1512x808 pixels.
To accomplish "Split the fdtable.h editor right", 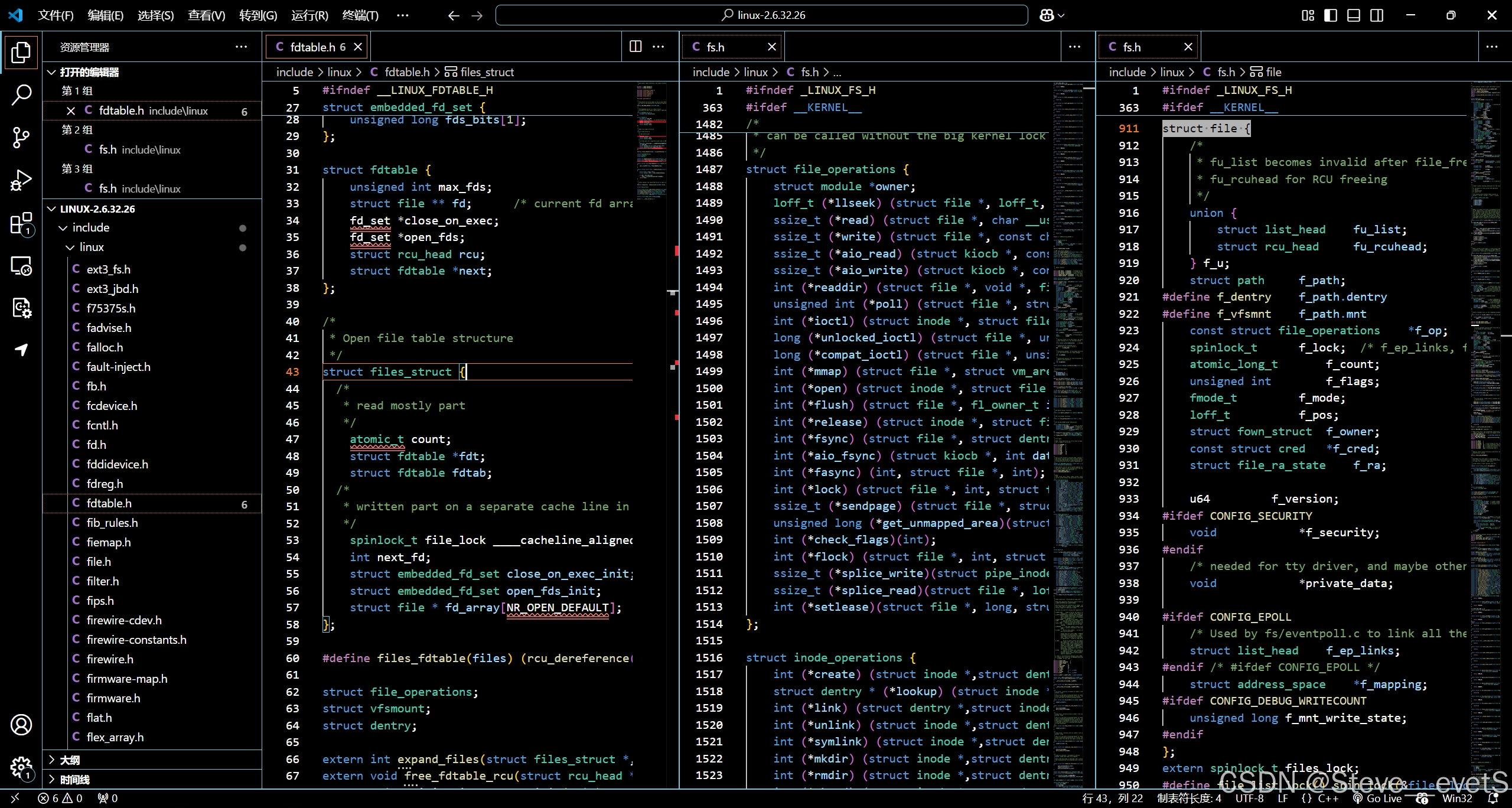I will [636, 47].
